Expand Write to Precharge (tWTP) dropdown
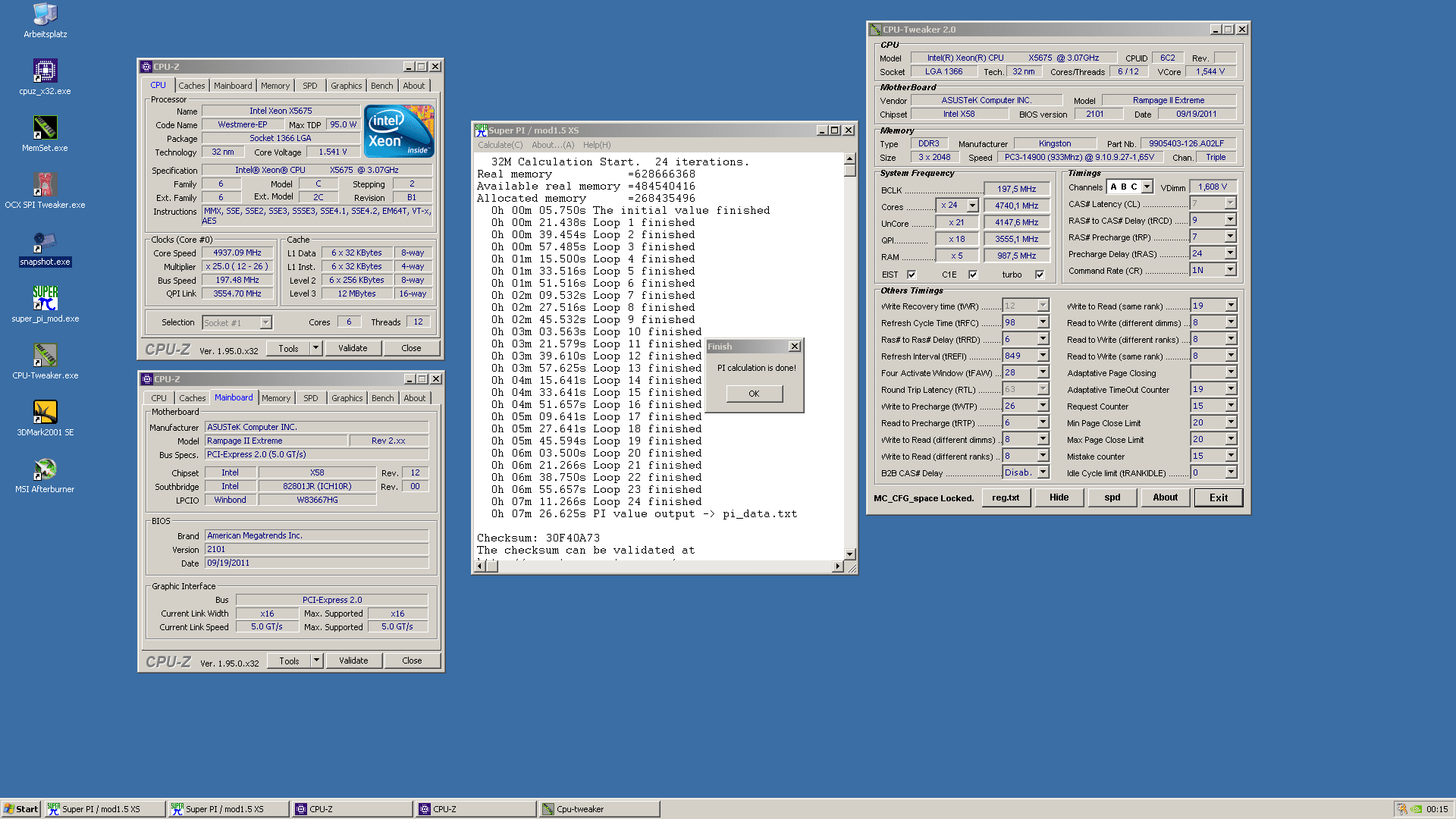Screen dimensions: 1456x819 coord(1043,406)
